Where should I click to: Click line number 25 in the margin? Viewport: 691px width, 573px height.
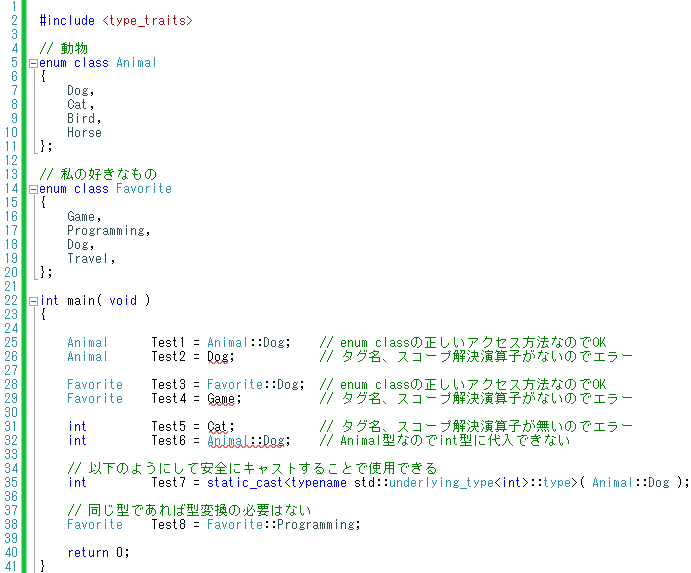coord(11,342)
